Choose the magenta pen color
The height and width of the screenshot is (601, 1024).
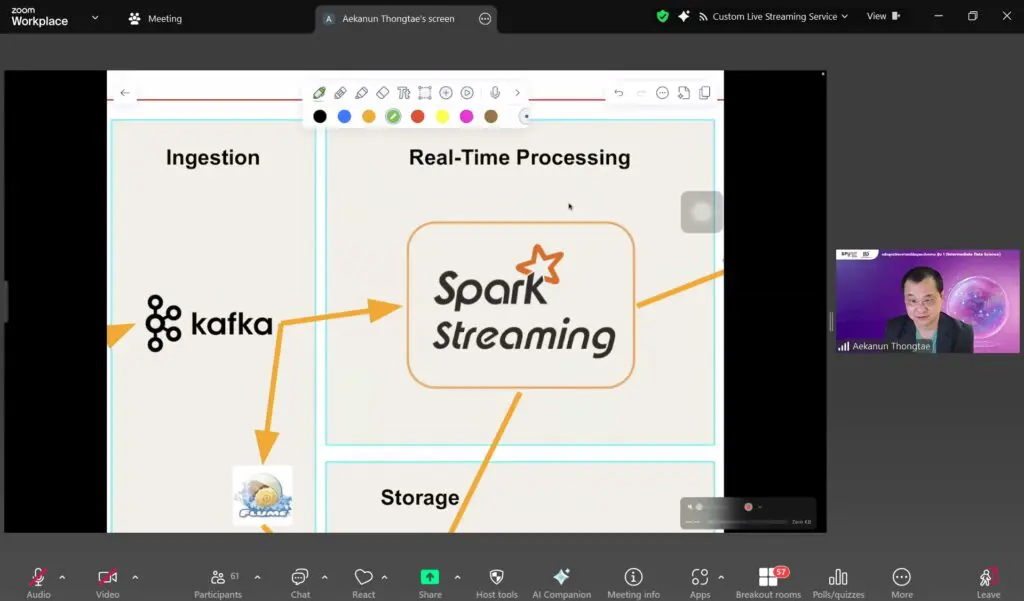466,116
